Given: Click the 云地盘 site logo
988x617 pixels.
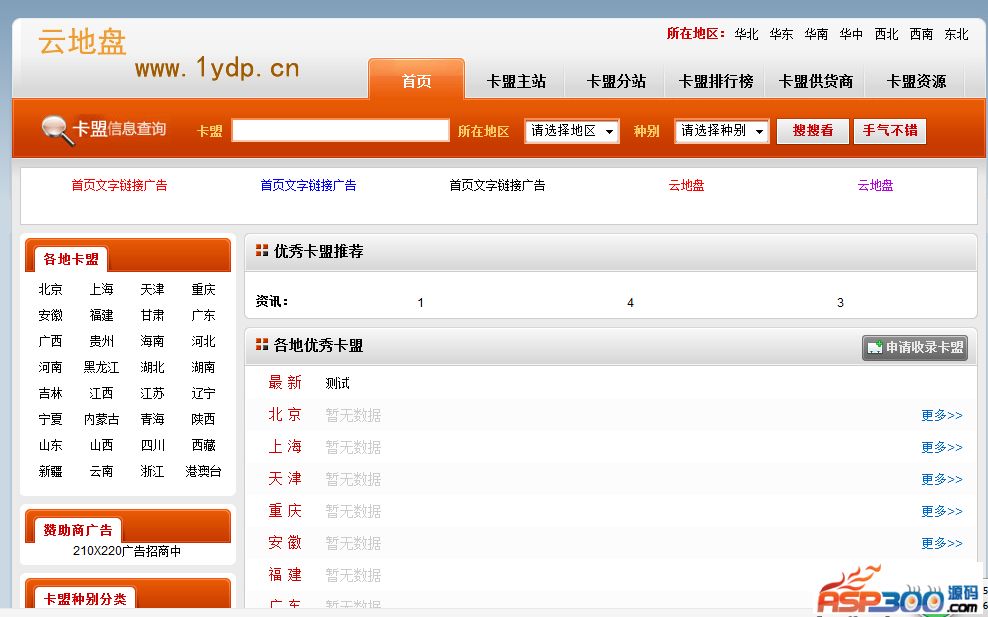Looking at the screenshot, I should [x=82, y=42].
